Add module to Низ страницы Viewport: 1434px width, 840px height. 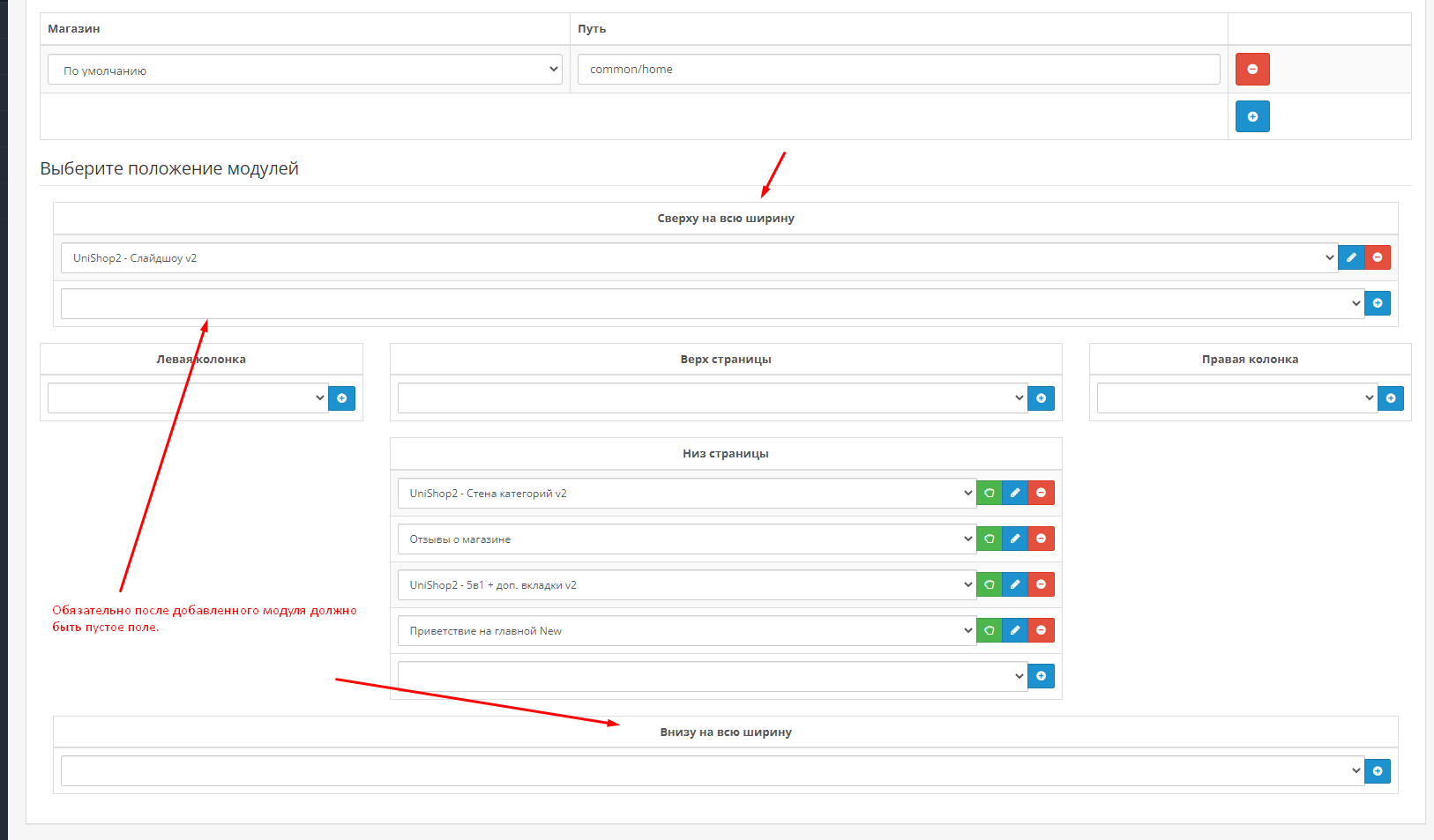point(1041,676)
